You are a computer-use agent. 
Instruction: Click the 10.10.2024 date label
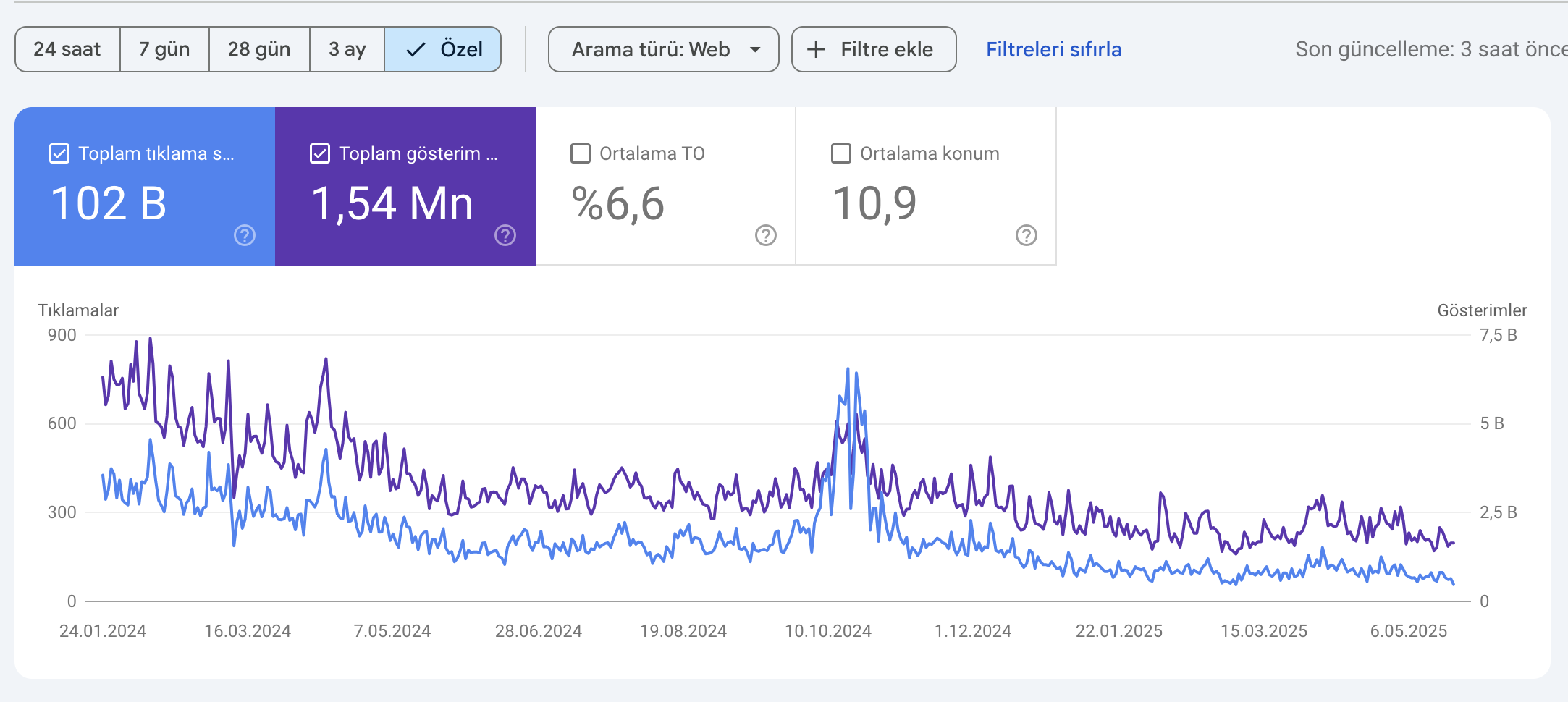coord(828,631)
